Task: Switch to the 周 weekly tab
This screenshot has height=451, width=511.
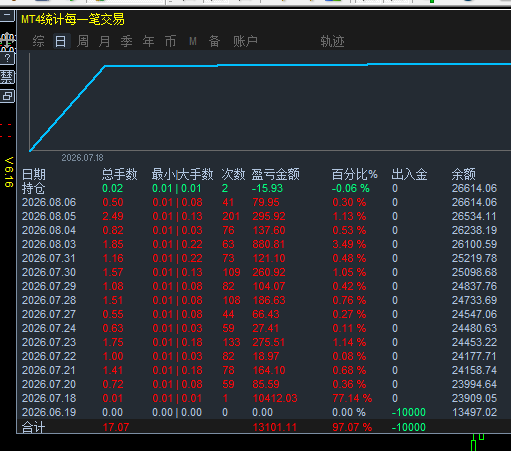Action: point(83,42)
